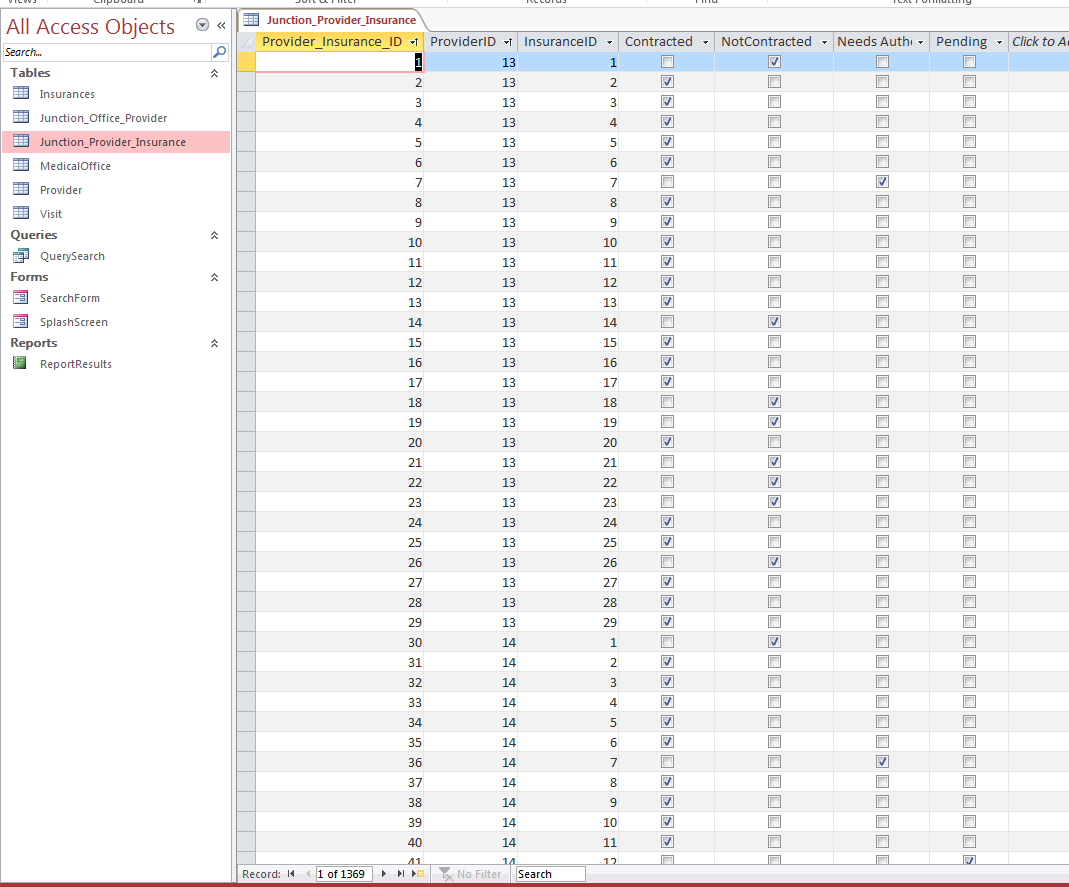Click the No Filter button in the status bar
1069x887 pixels.
(x=470, y=873)
